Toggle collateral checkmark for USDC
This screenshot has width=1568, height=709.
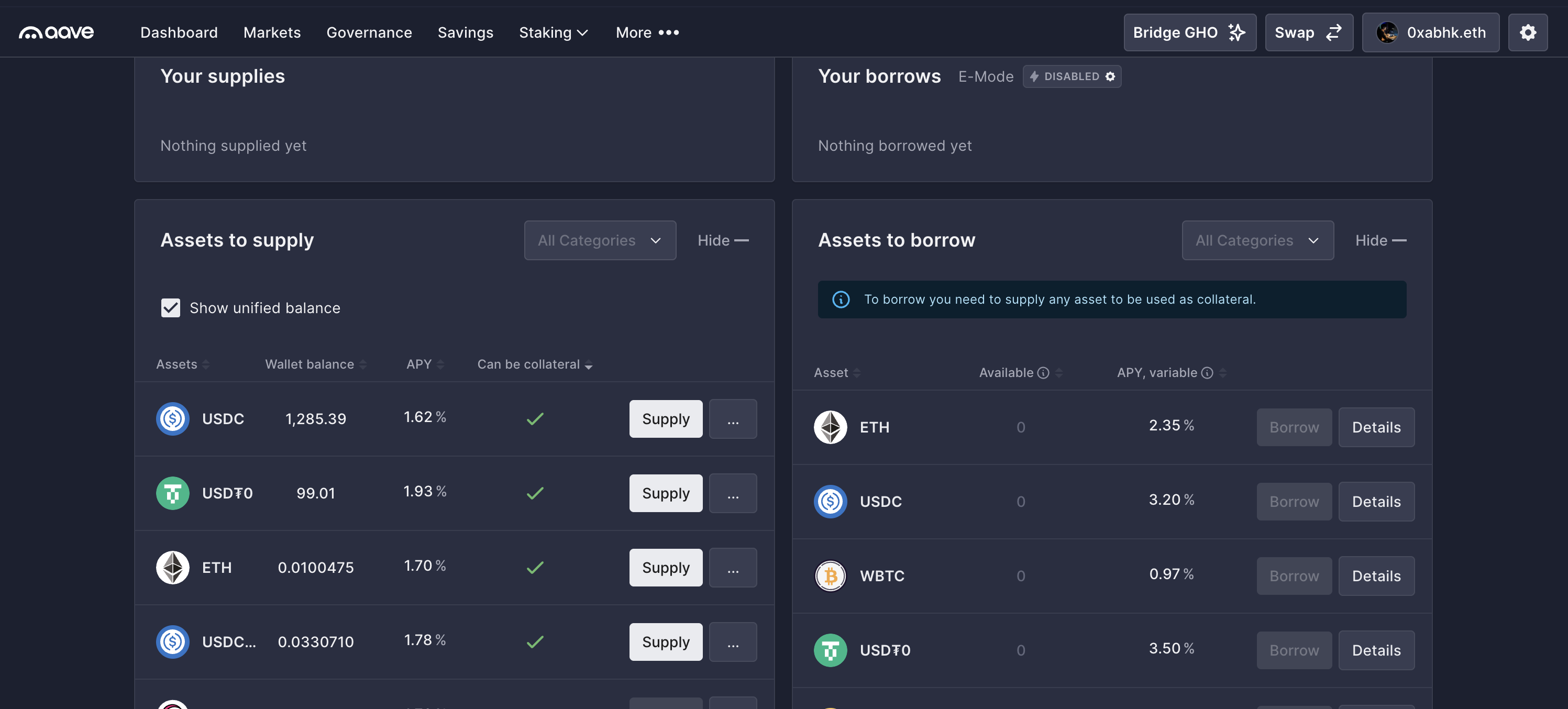534,419
